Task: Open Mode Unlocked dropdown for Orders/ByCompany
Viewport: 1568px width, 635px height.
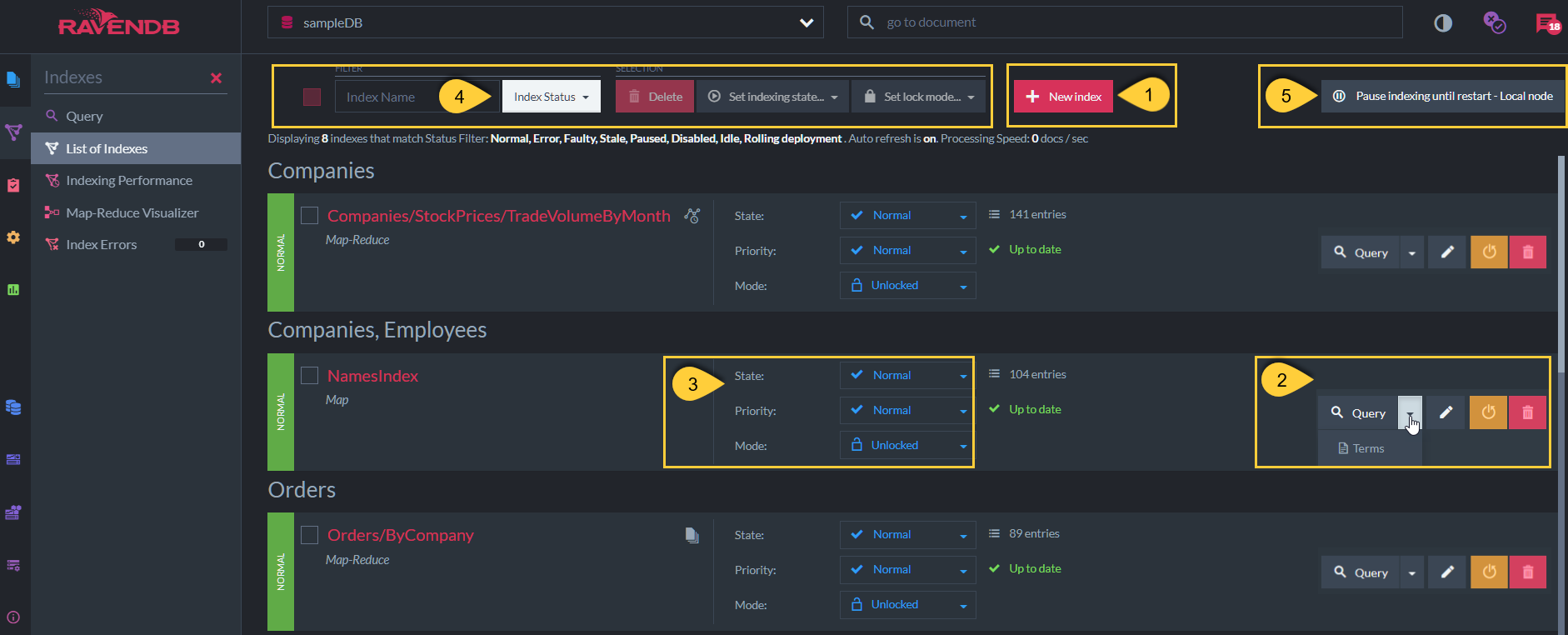Action: click(x=908, y=604)
